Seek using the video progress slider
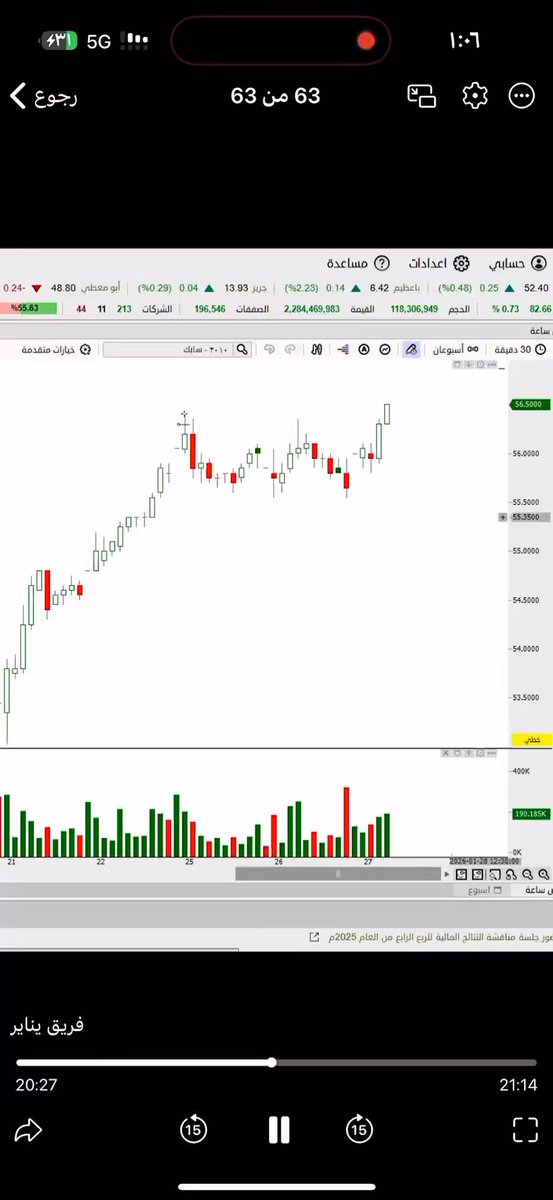Image resolution: width=553 pixels, height=1200 pixels. (276, 1062)
